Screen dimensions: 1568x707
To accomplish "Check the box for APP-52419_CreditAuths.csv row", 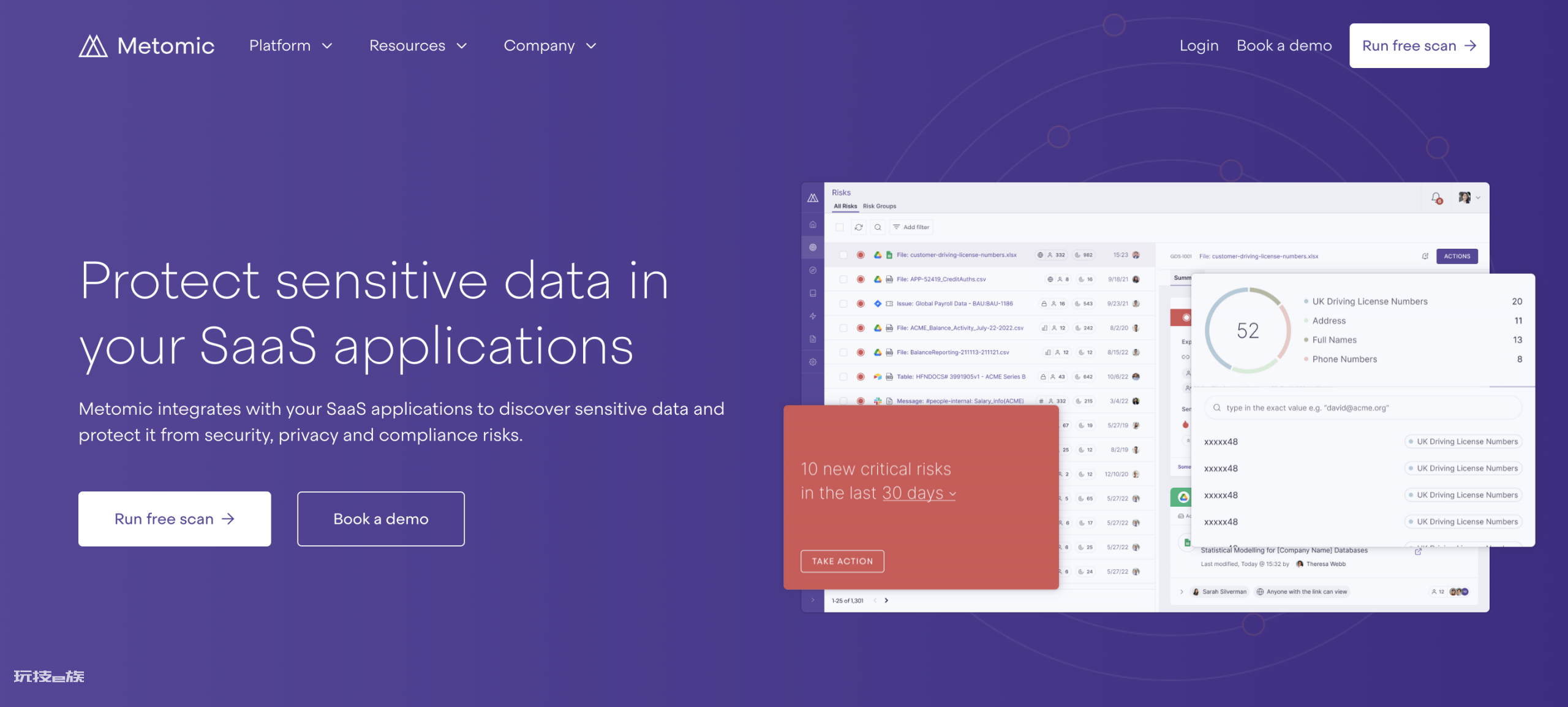I will (x=843, y=279).
